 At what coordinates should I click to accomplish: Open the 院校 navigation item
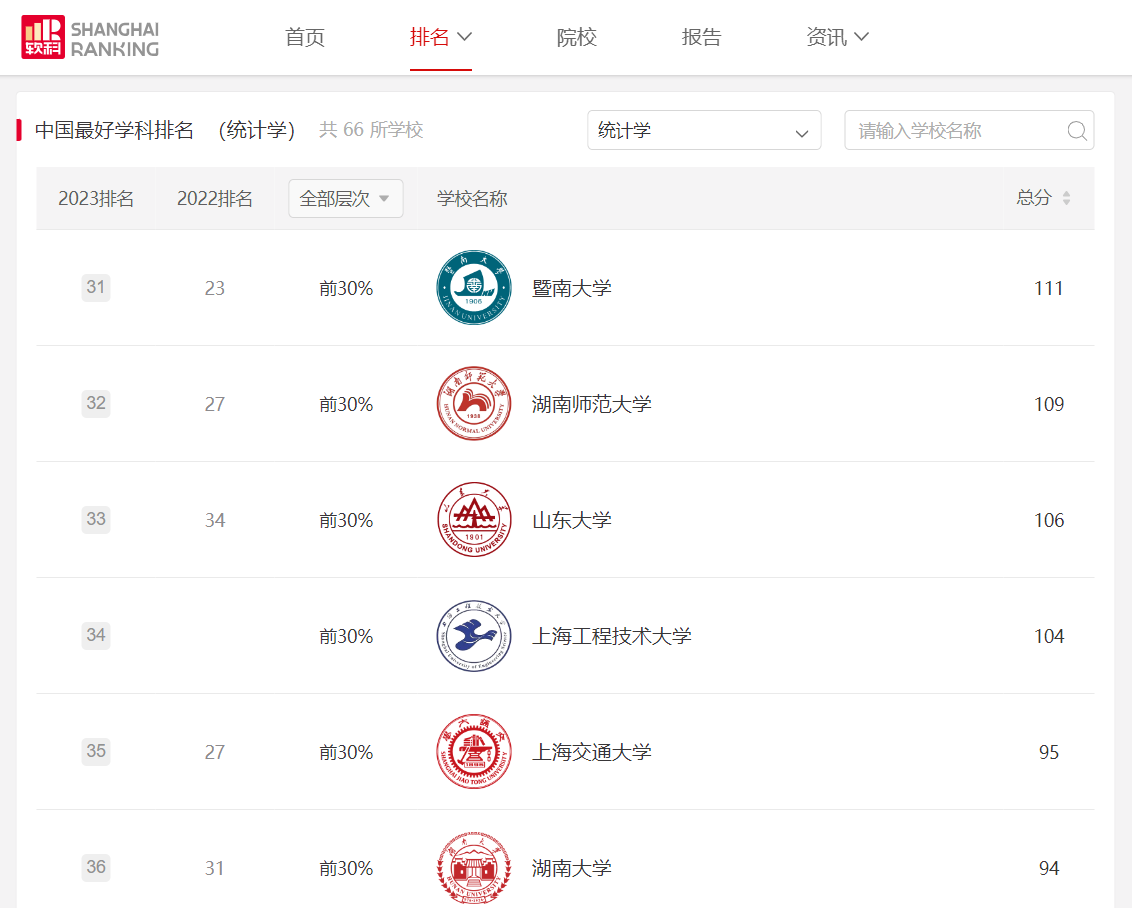click(x=576, y=37)
